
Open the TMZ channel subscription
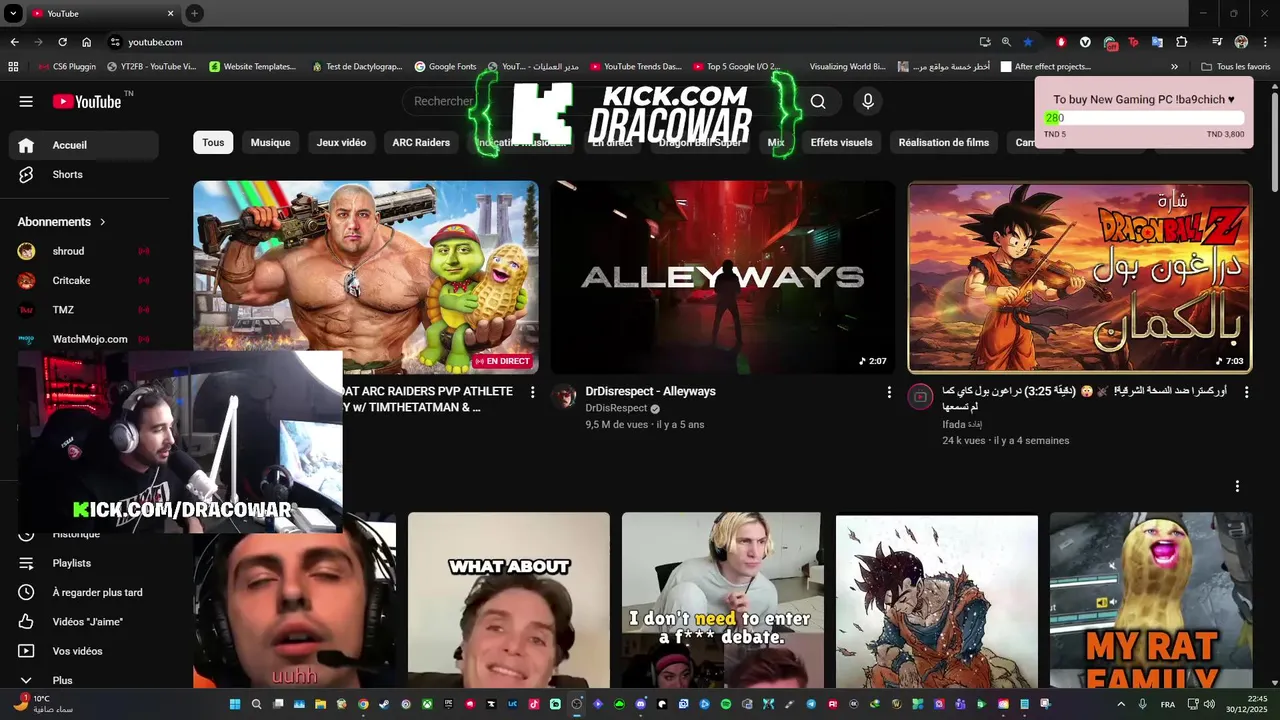(84, 310)
